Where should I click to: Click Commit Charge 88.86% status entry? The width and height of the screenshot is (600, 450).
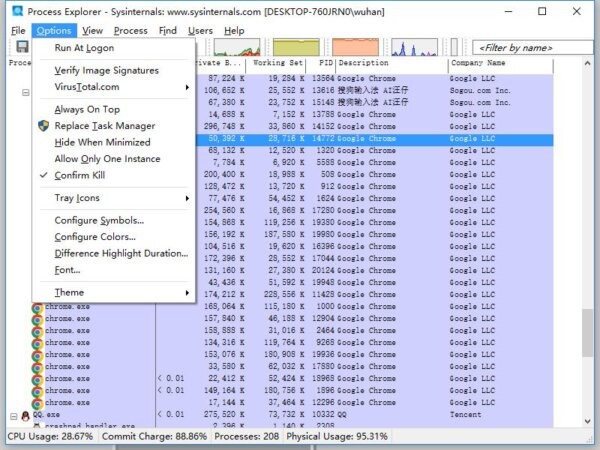pyautogui.click(x=154, y=437)
